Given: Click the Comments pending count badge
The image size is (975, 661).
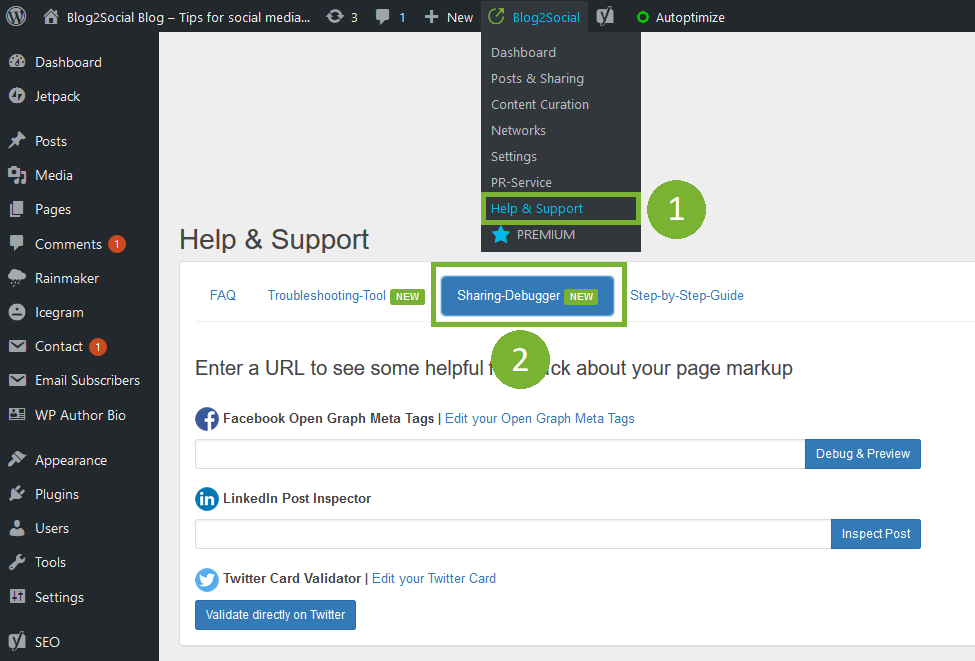Looking at the screenshot, I should tap(117, 244).
